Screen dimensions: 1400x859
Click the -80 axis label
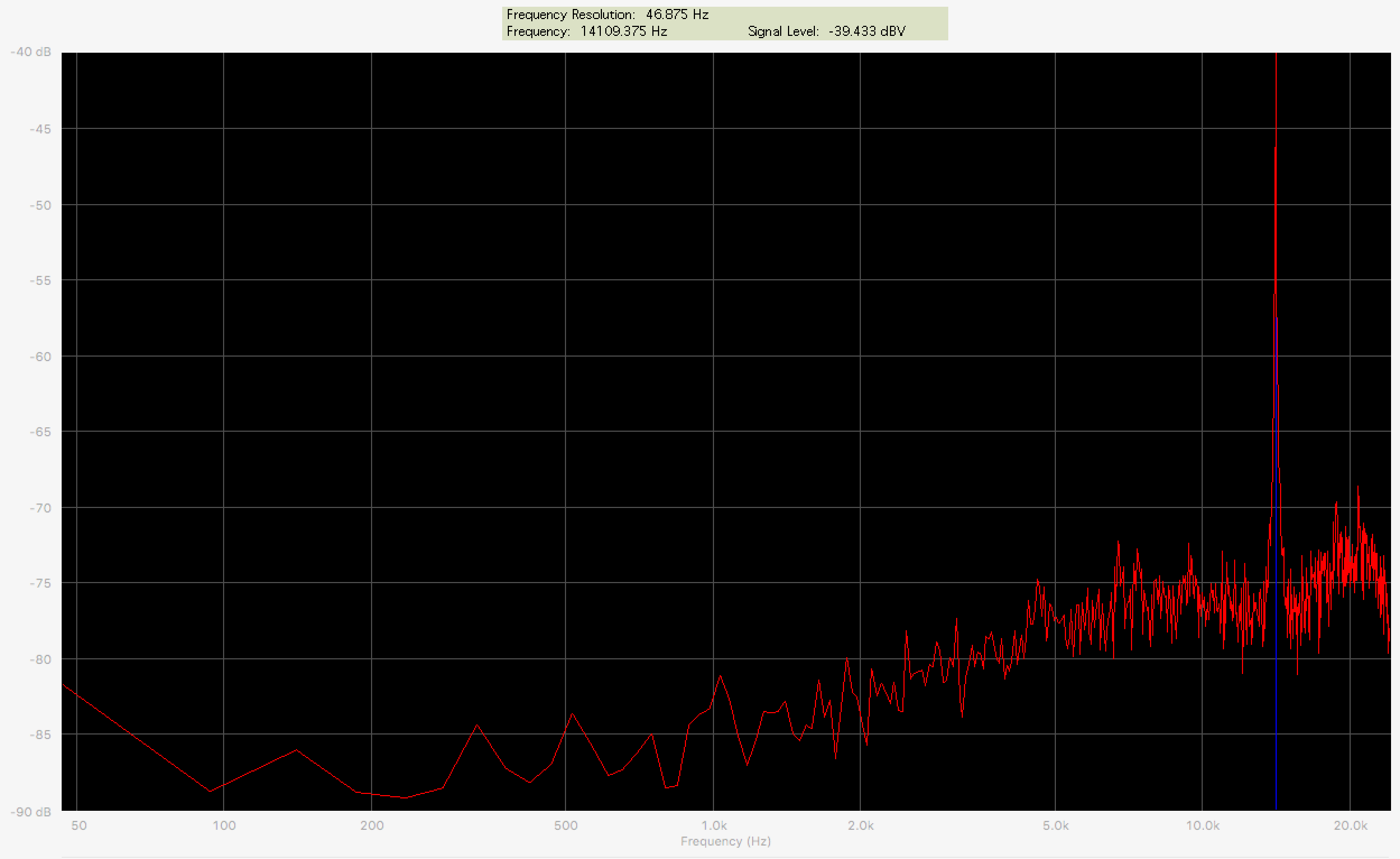(40, 659)
